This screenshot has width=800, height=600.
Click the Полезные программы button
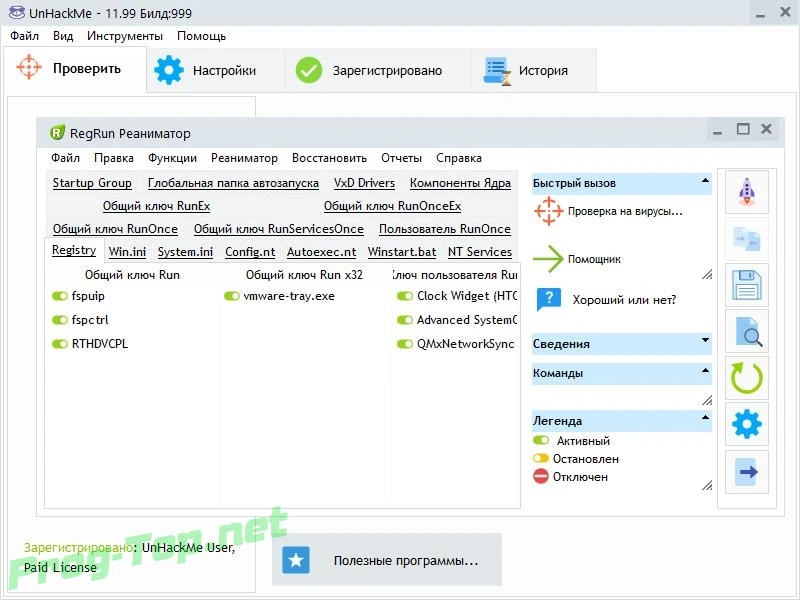[x=387, y=560]
